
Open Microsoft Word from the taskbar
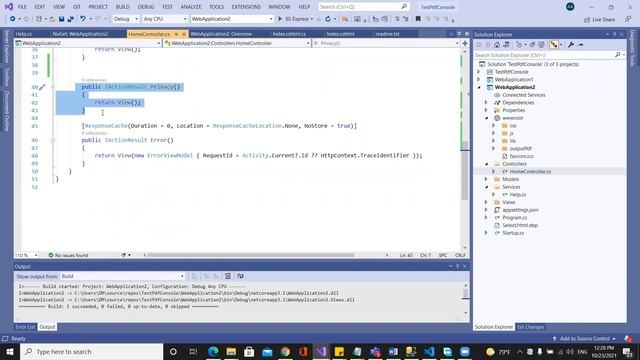tap(393, 351)
